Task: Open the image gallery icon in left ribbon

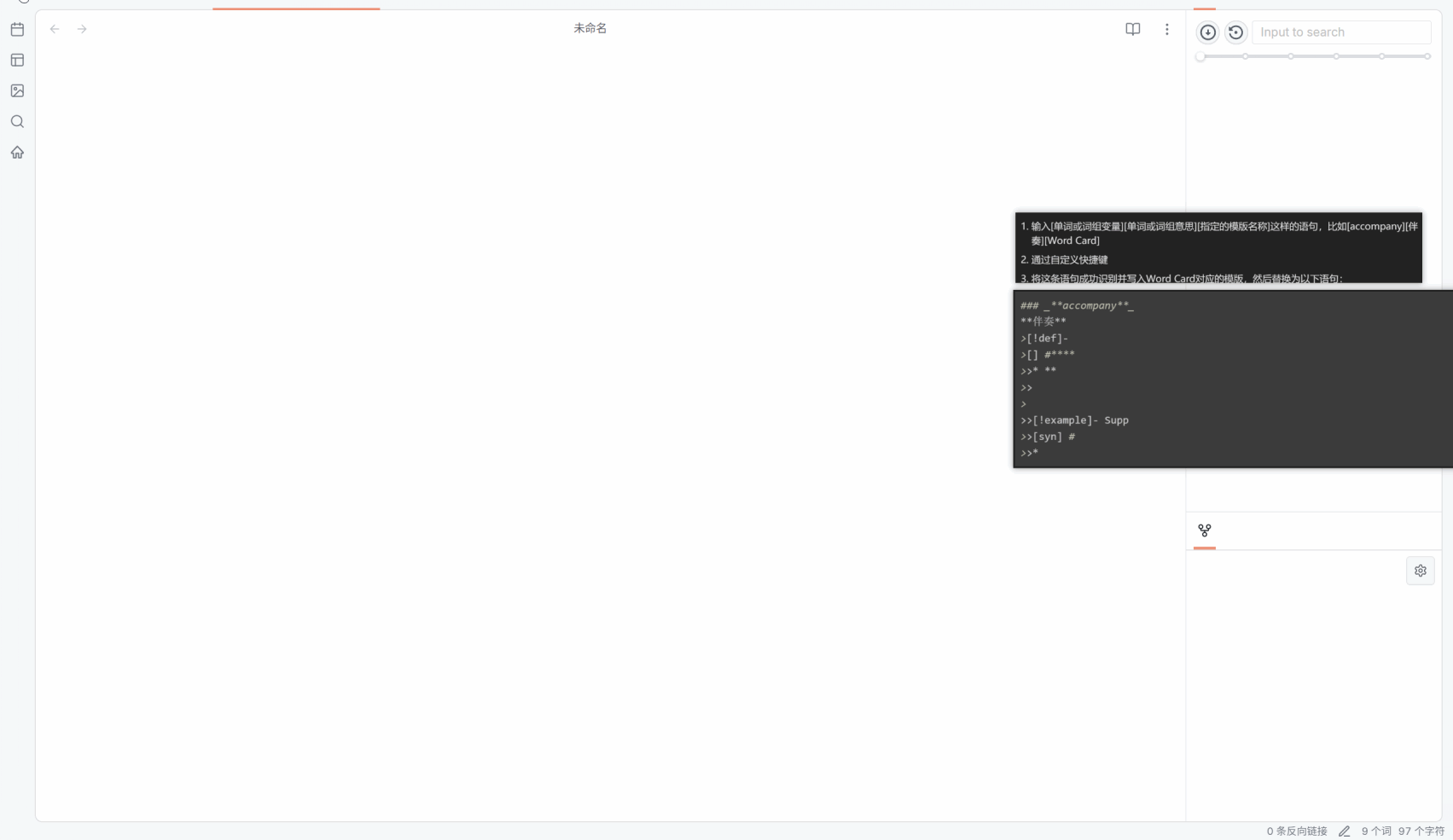Action: pos(17,90)
